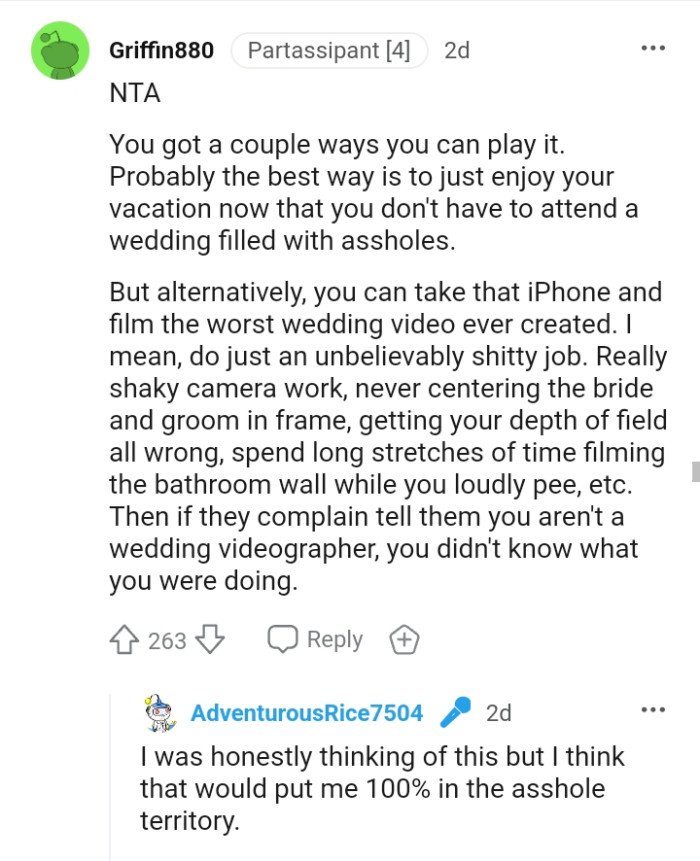Open the award icon under Griffin880's comment
The height and width of the screenshot is (861, 700).
pyautogui.click(x=404, y=639)
